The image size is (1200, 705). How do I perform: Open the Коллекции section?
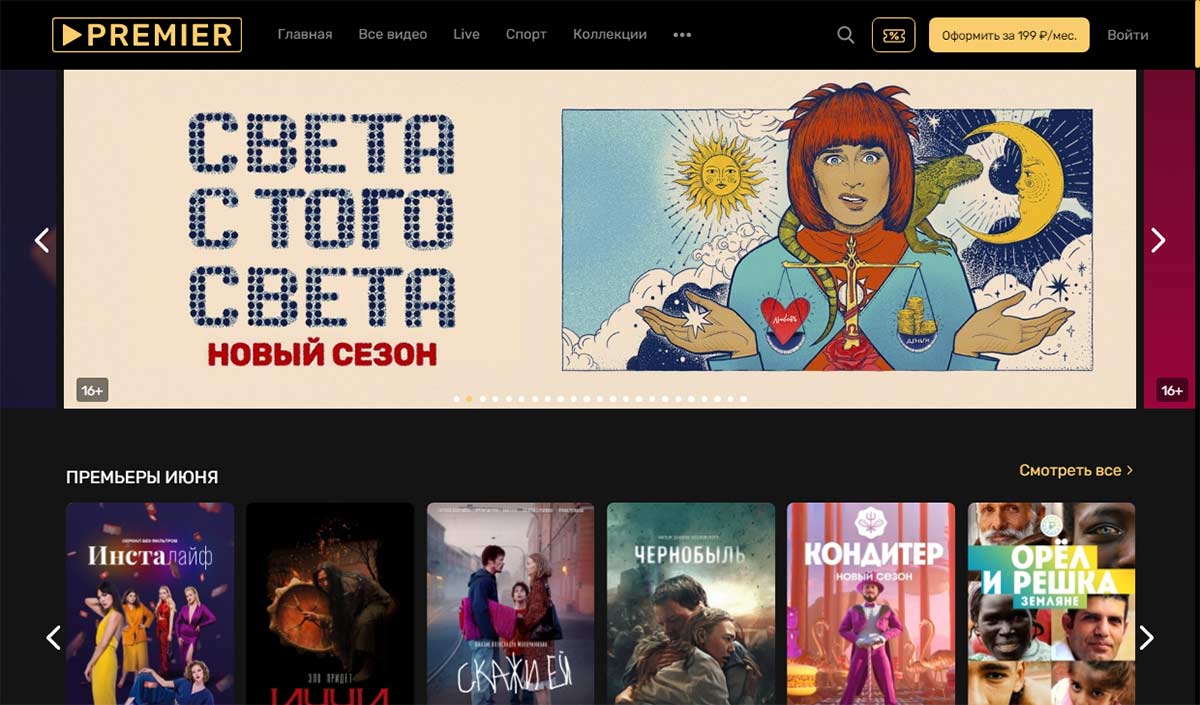(x=610, y=35)
